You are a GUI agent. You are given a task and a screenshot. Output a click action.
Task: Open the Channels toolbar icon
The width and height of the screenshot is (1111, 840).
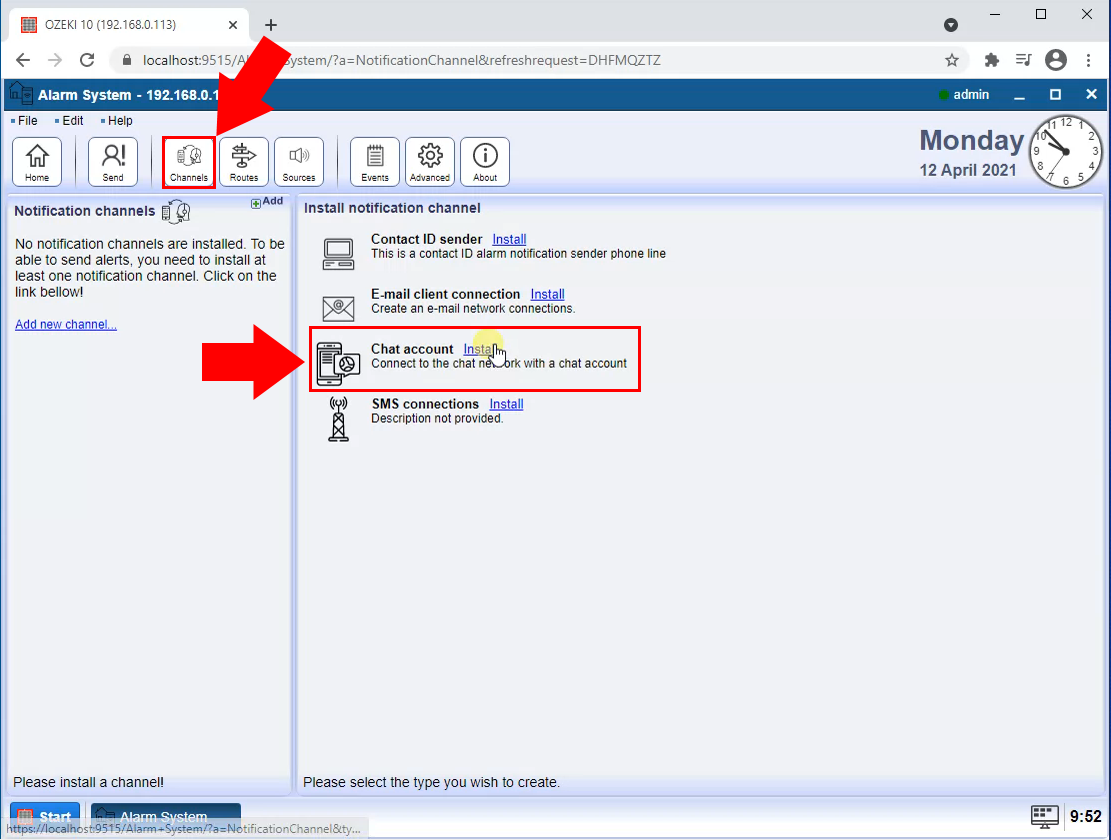tap(189, 161)
